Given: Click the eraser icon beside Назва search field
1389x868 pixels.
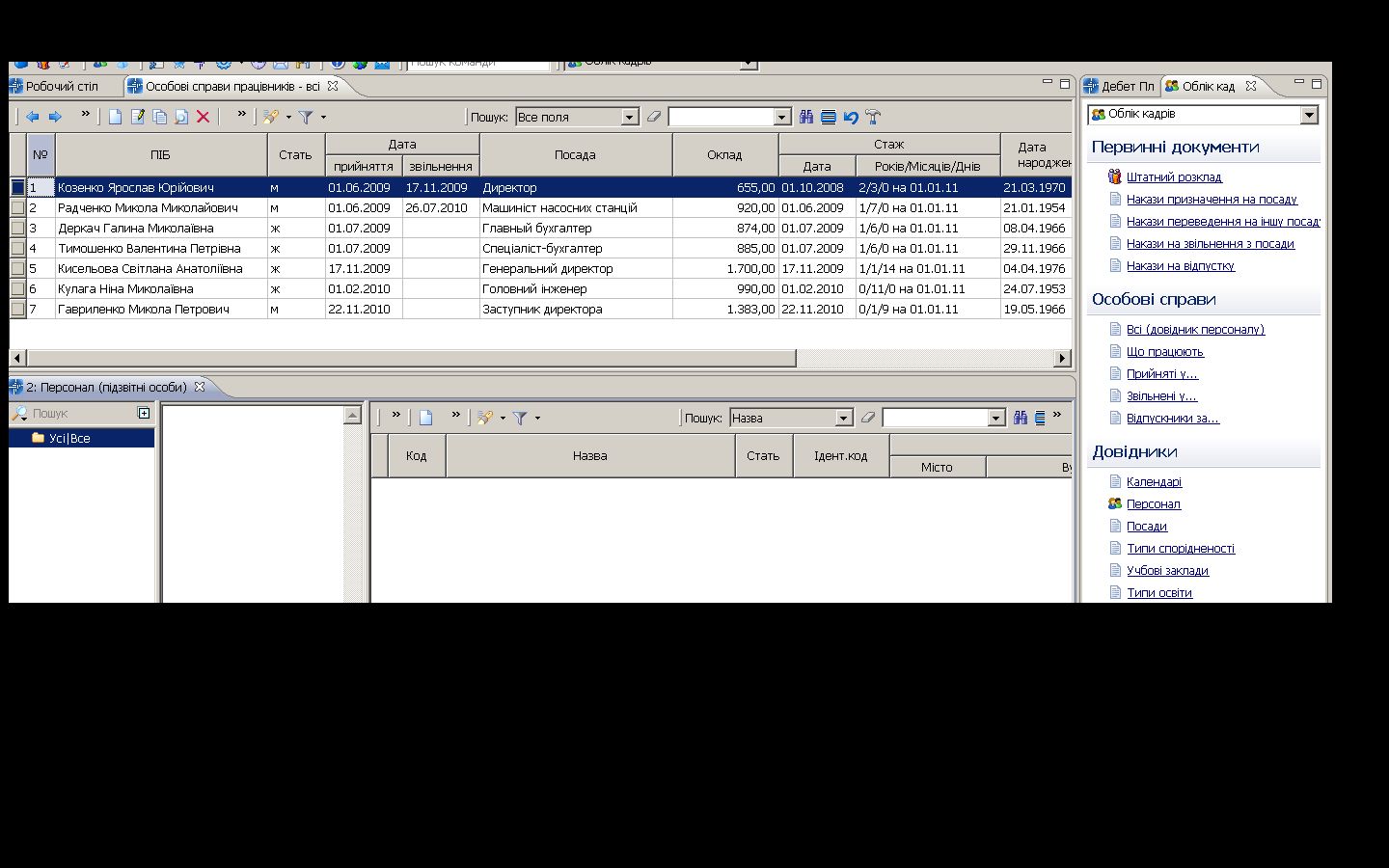Looking at the screenshot, I should pos(868,418).
